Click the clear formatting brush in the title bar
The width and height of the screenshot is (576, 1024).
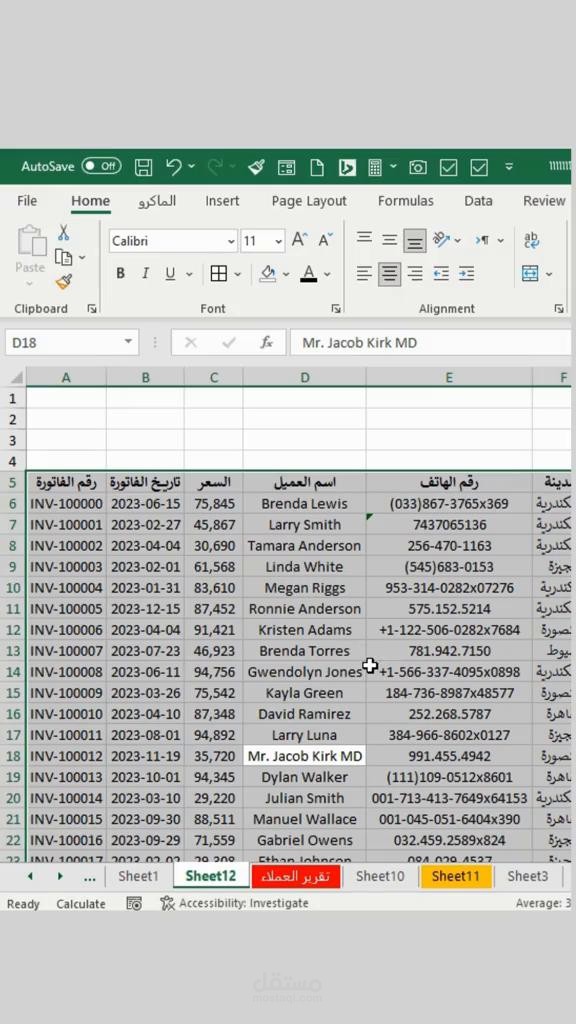pos(255,167)
